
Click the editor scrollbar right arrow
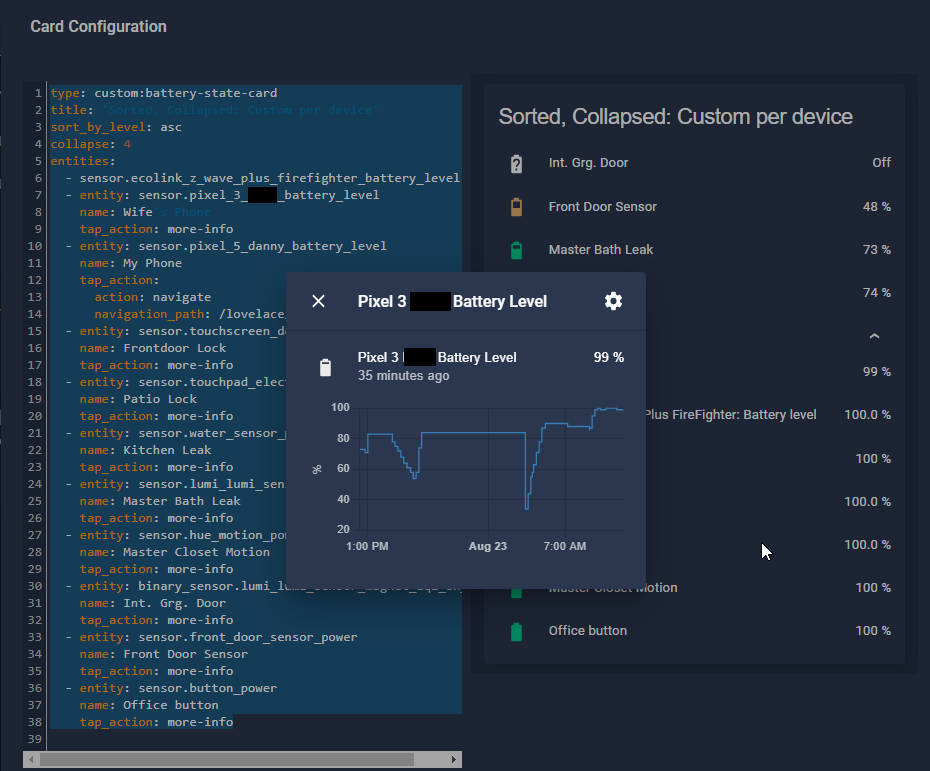click(x=454, y=759)
